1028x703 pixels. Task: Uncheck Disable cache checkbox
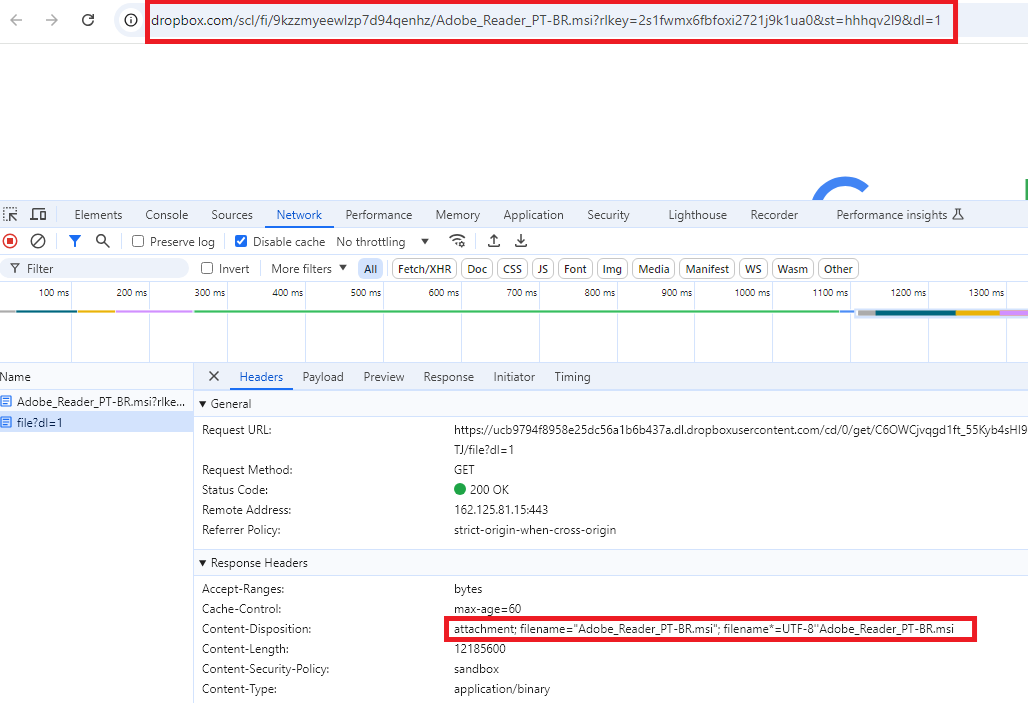pos(241,241)
